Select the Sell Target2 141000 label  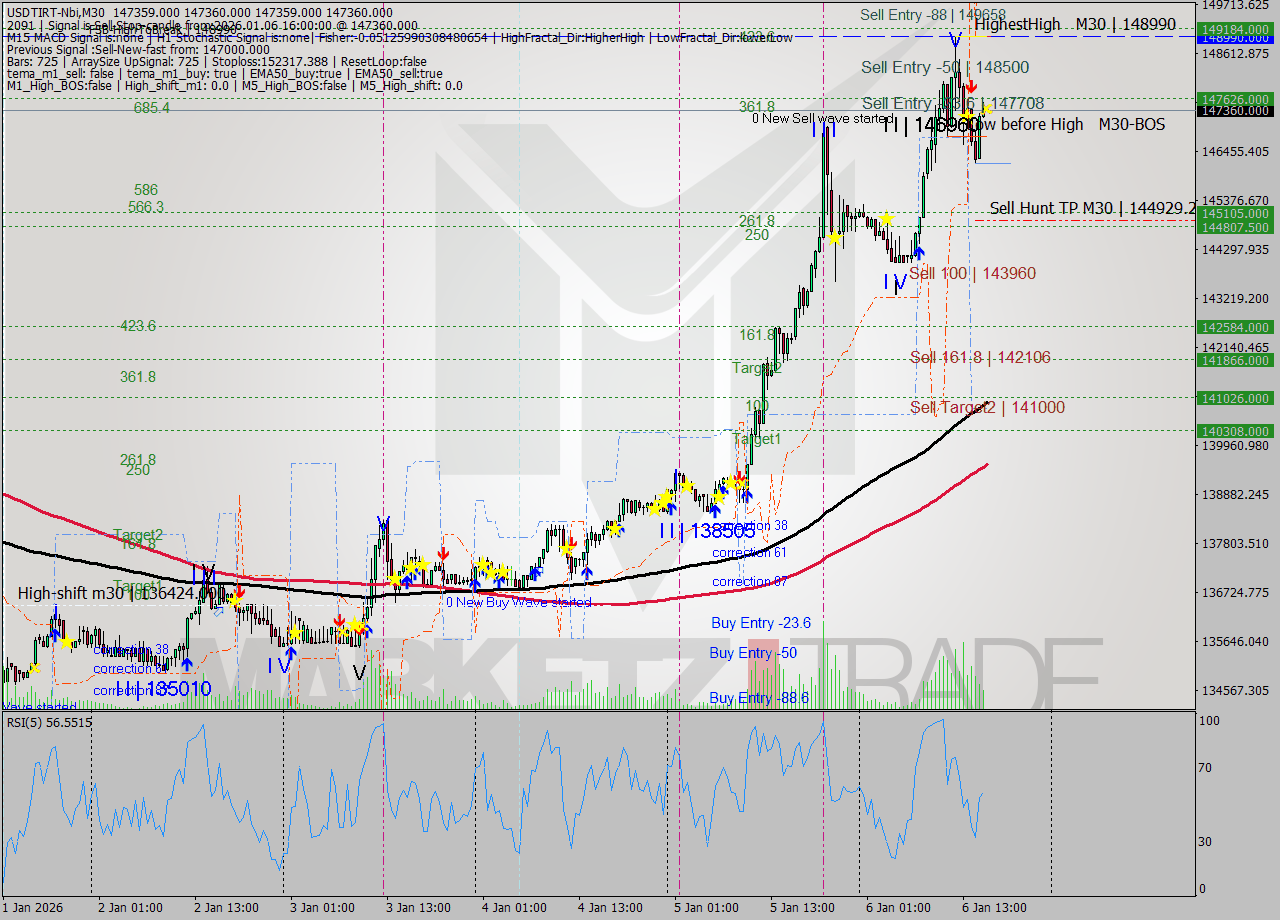[x=987, y=408]
